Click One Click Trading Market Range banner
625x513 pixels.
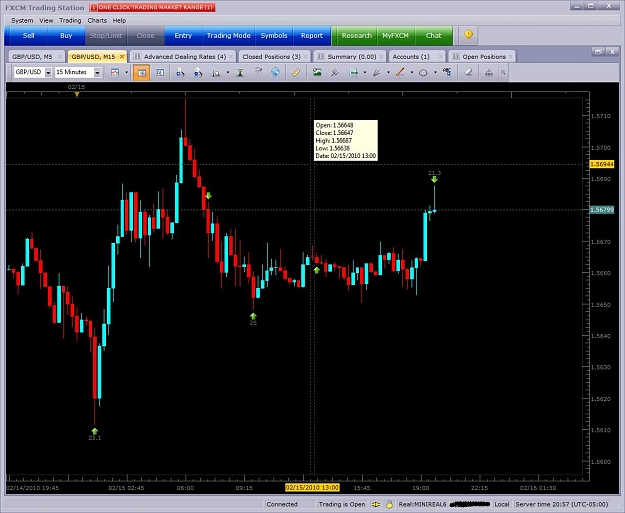point(153,8)
